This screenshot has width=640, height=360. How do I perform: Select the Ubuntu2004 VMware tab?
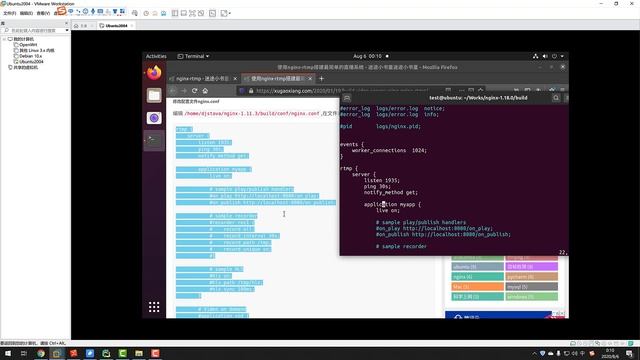pyautogui.click(x=116, y=26)
